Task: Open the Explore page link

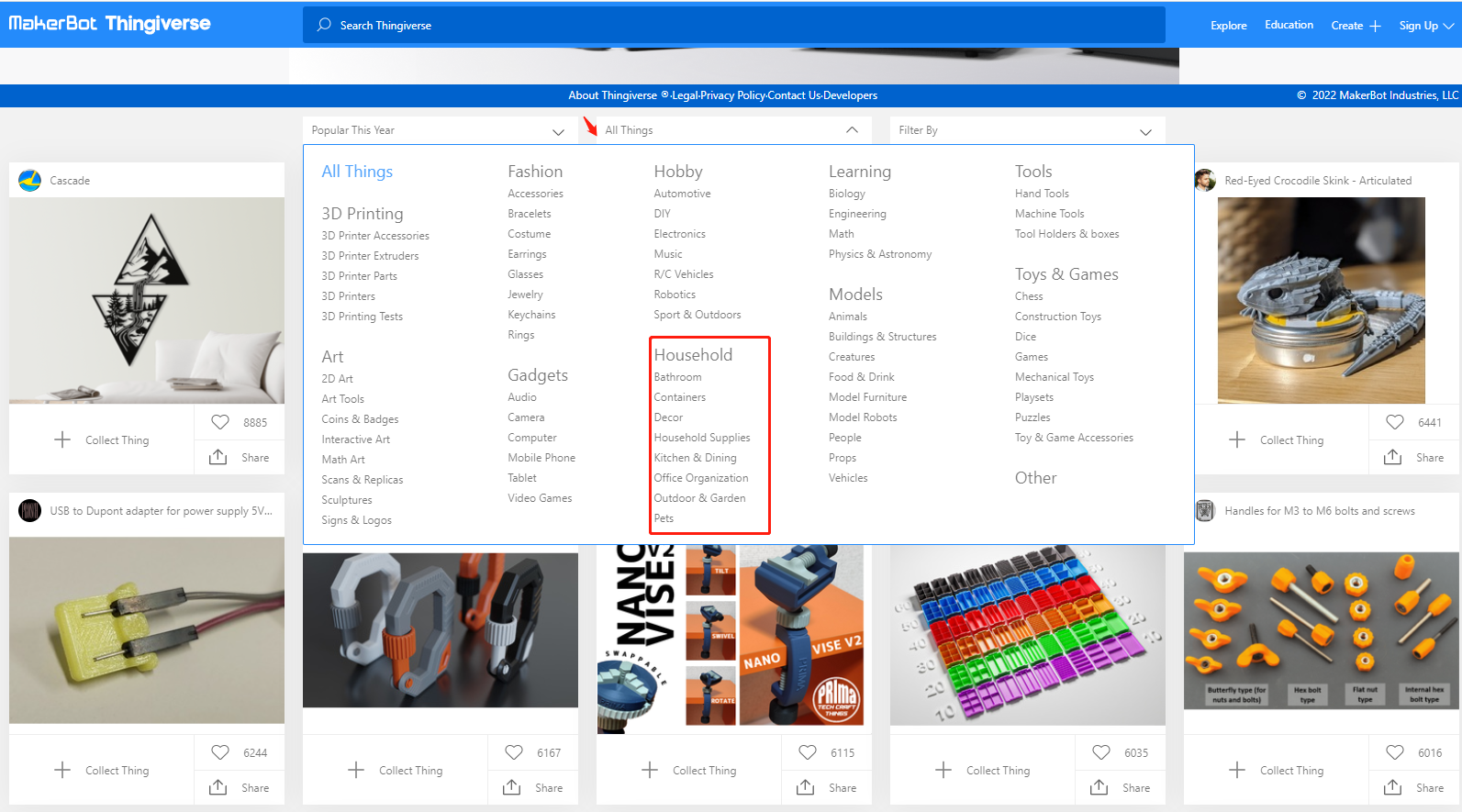Action: coord(1228,26)
